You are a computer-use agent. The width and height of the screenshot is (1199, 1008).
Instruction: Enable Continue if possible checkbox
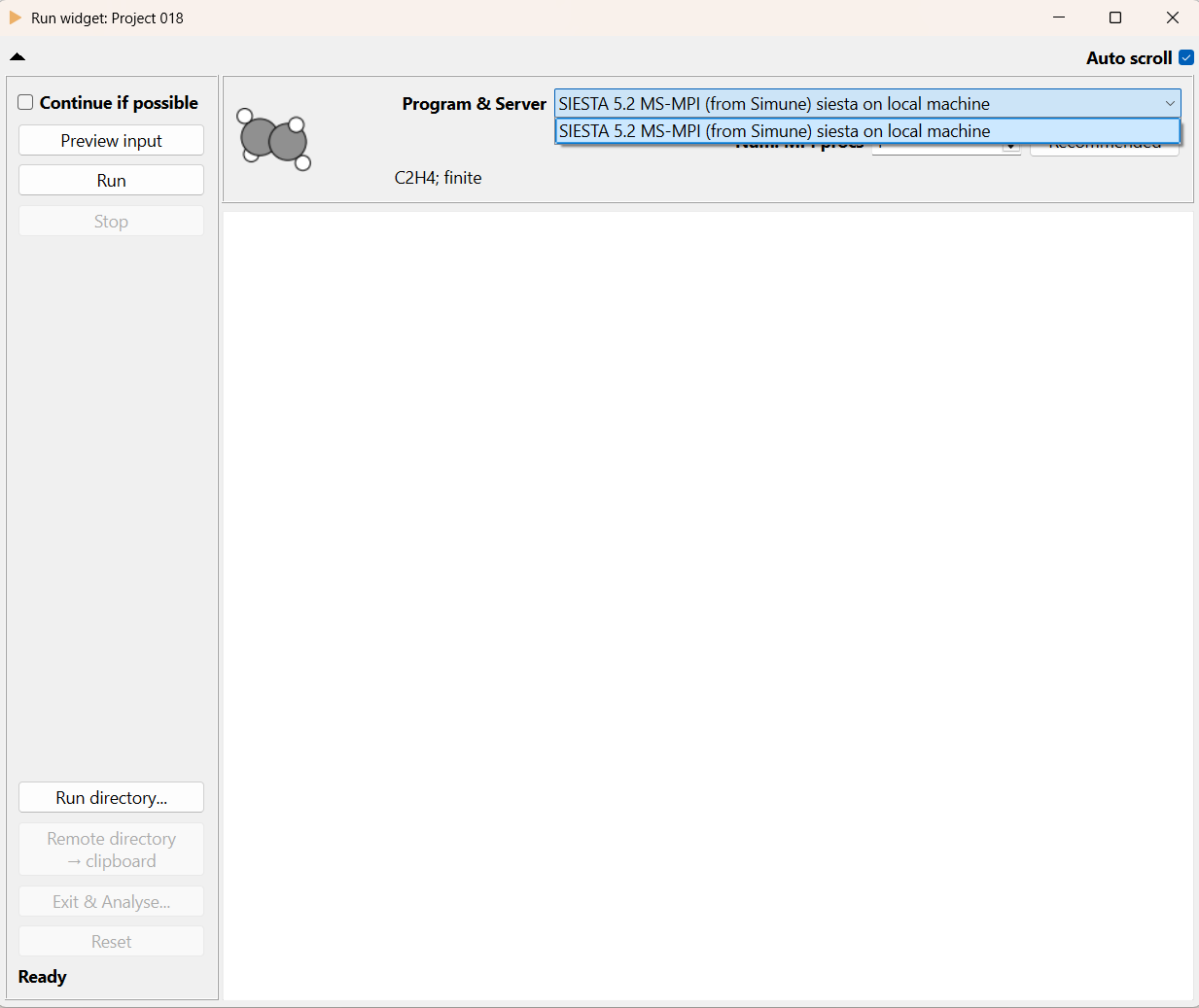(26, 102)
